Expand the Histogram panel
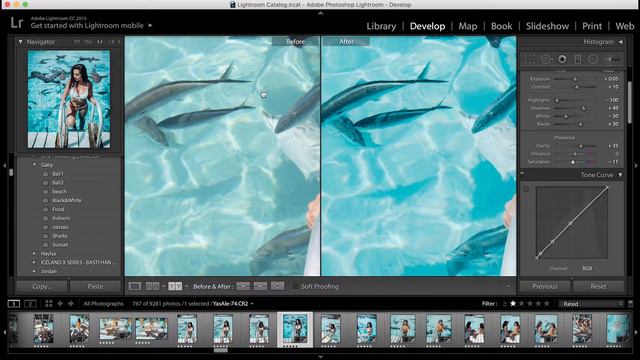This screenshot has height=360, width=640. click(621, 42)
